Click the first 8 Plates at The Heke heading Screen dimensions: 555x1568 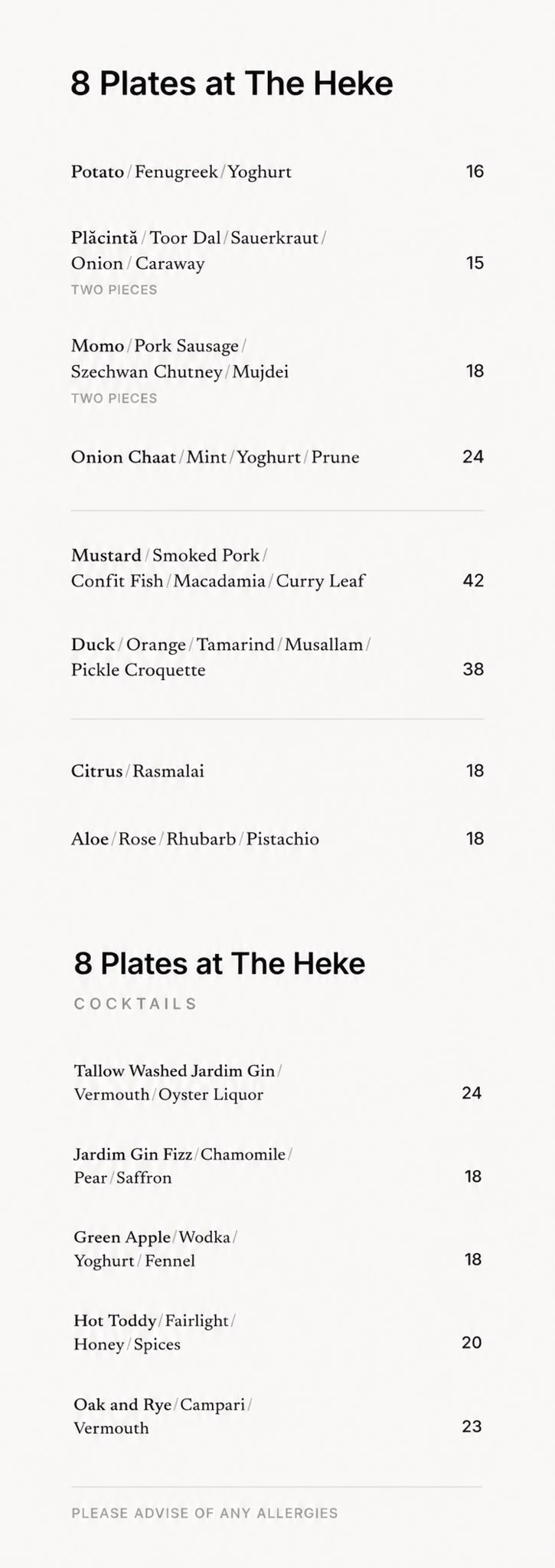tap(232, 83)
